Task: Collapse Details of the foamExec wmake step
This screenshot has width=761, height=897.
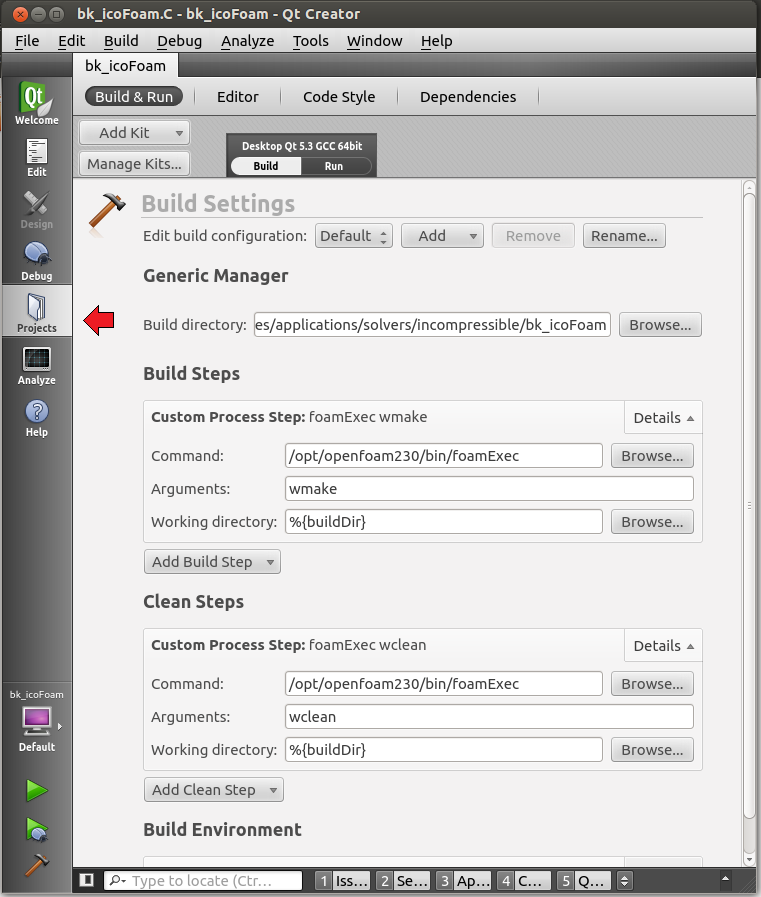Action: point(663,418)
